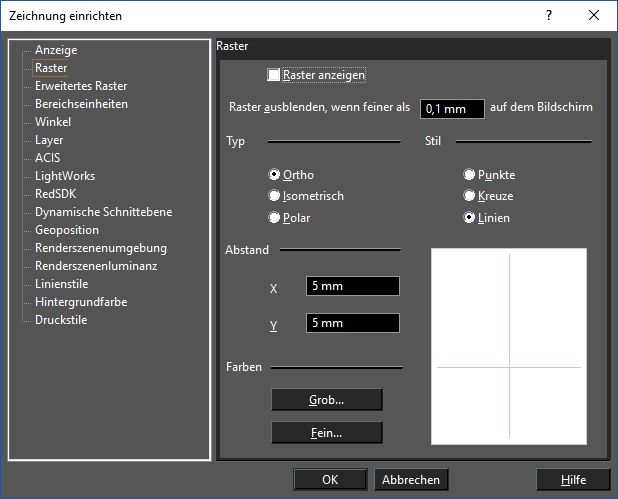Select Geoposition in the tree
This screenshot has height=499, width=618.
67,230
